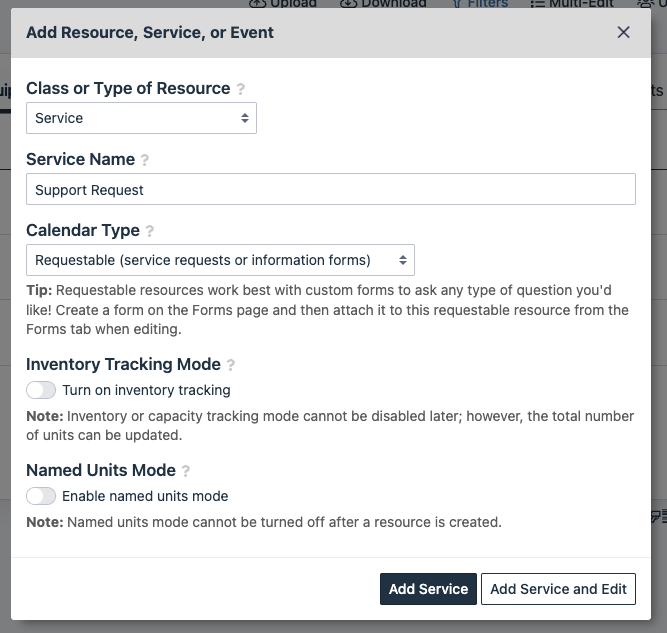This screenshot has width=667, height=633.
Task: Click the dialog title "Add Resource, Service, or Event"
Action: [x=150, y=33]
